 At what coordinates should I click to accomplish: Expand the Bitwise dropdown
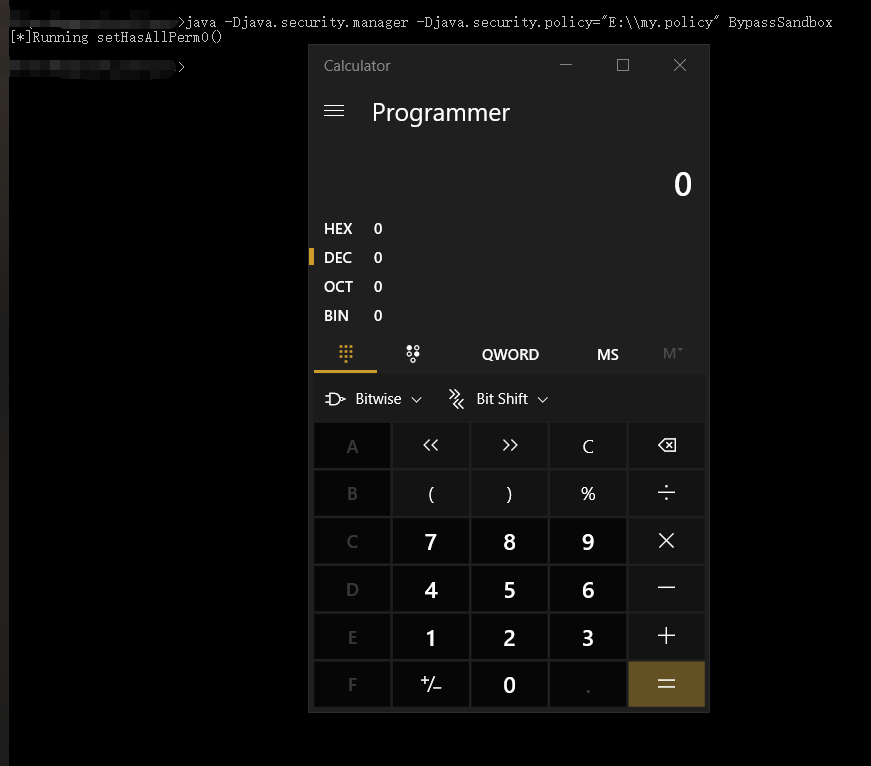tap(374, 399)
